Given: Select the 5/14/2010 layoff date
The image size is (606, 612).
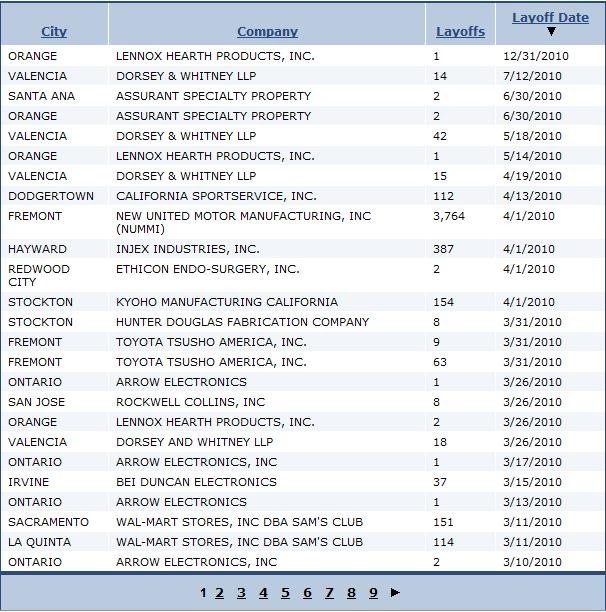Looking at the screenshot, I should point(532,156).
